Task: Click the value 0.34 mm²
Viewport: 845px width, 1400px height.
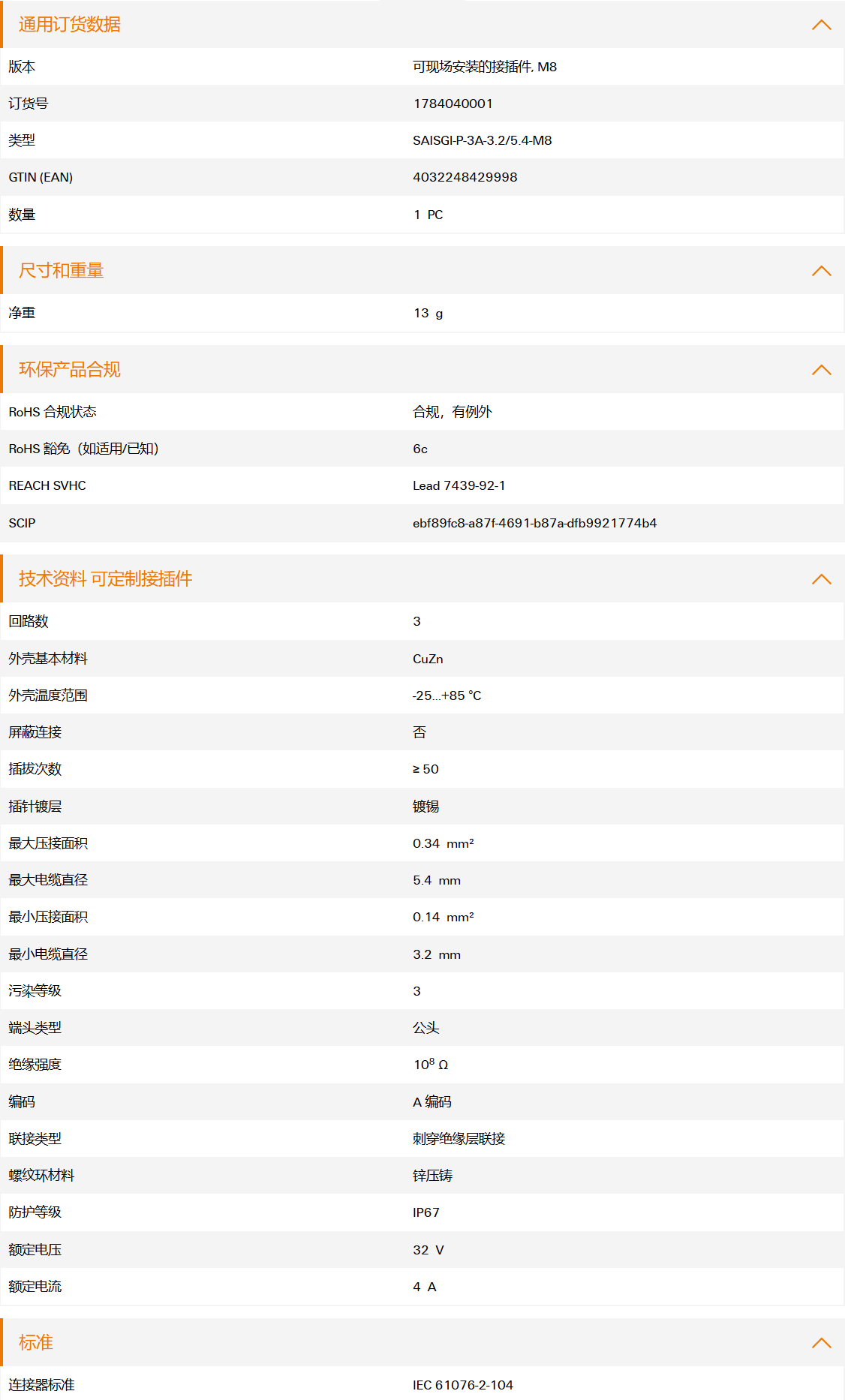Action: click(x=444, y=843)
